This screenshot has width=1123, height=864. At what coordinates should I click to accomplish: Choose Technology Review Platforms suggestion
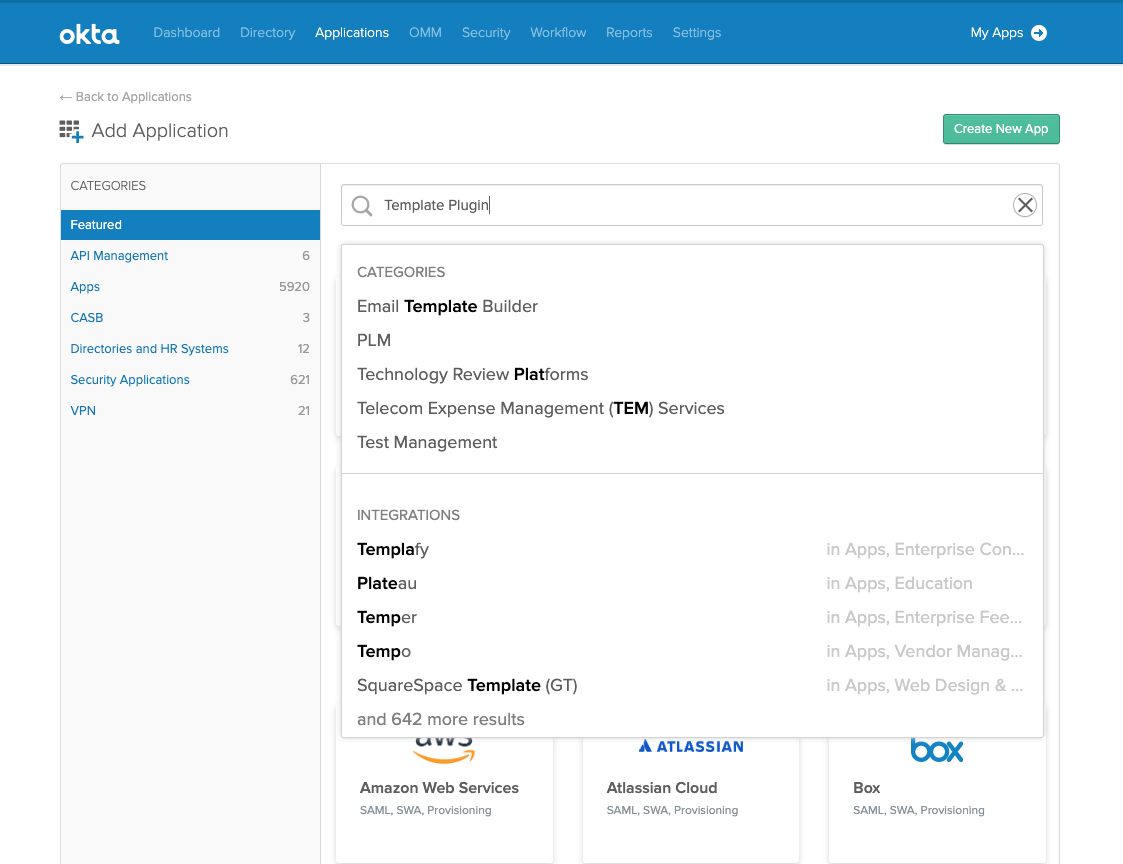tap(472, 375)
